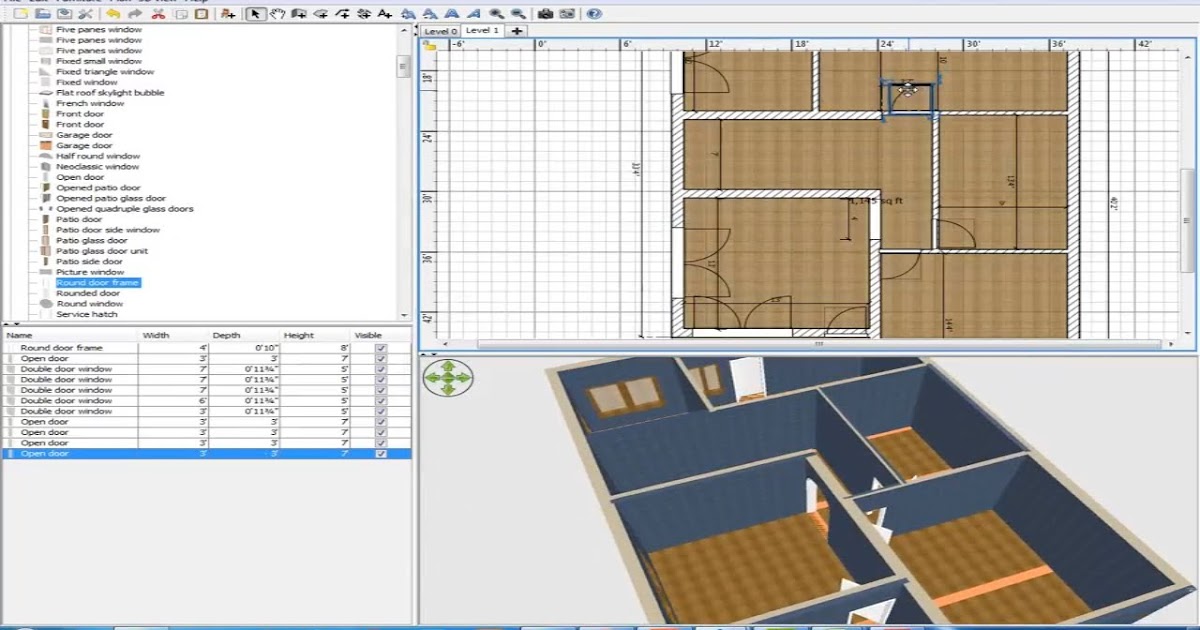1200x630 pixels.
Task: Click the Add furniture to home icon
Action: (x=229, y=14)
